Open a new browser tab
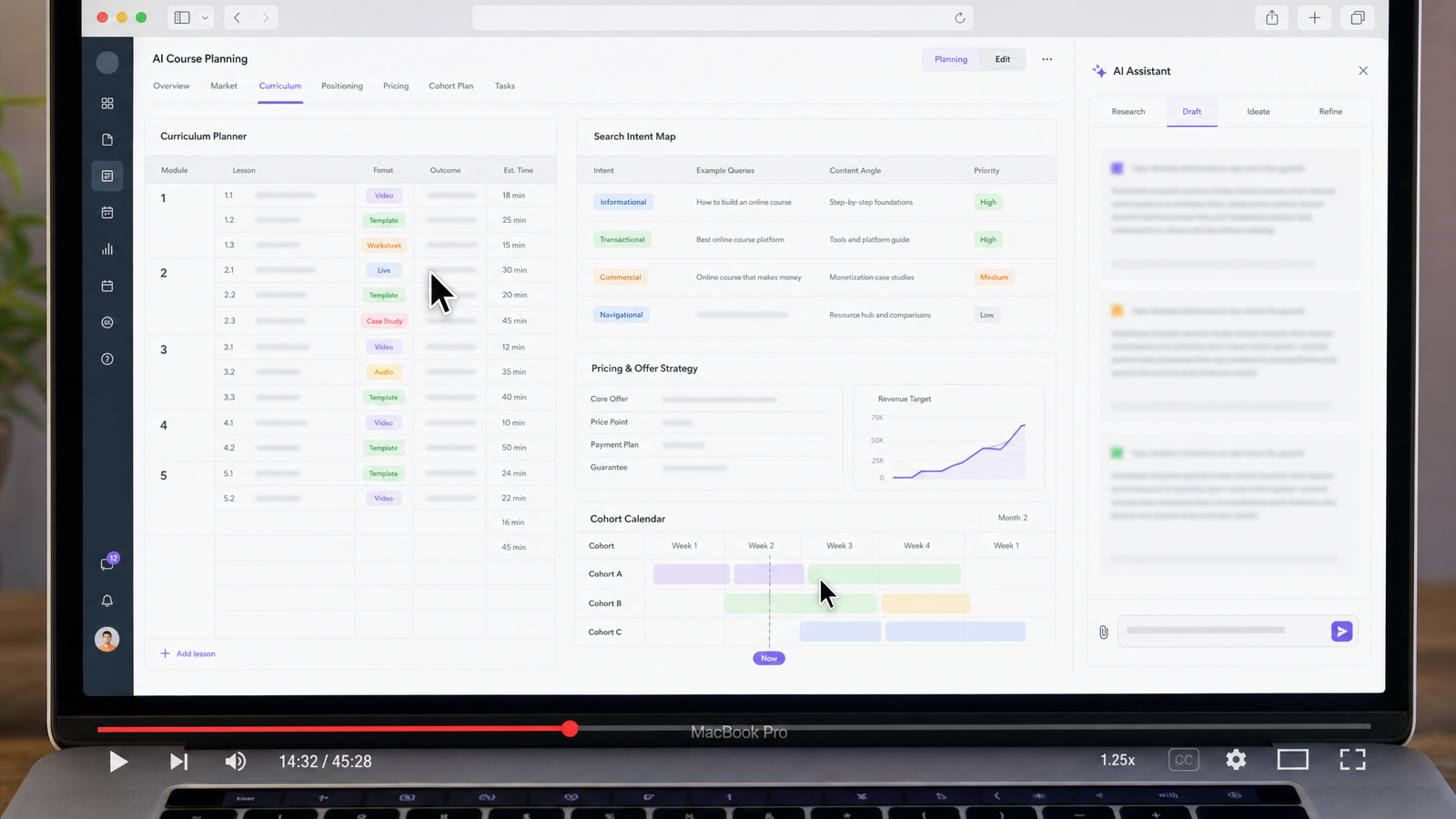This screenshot has height=819, width=1456. pos(1315,17)
